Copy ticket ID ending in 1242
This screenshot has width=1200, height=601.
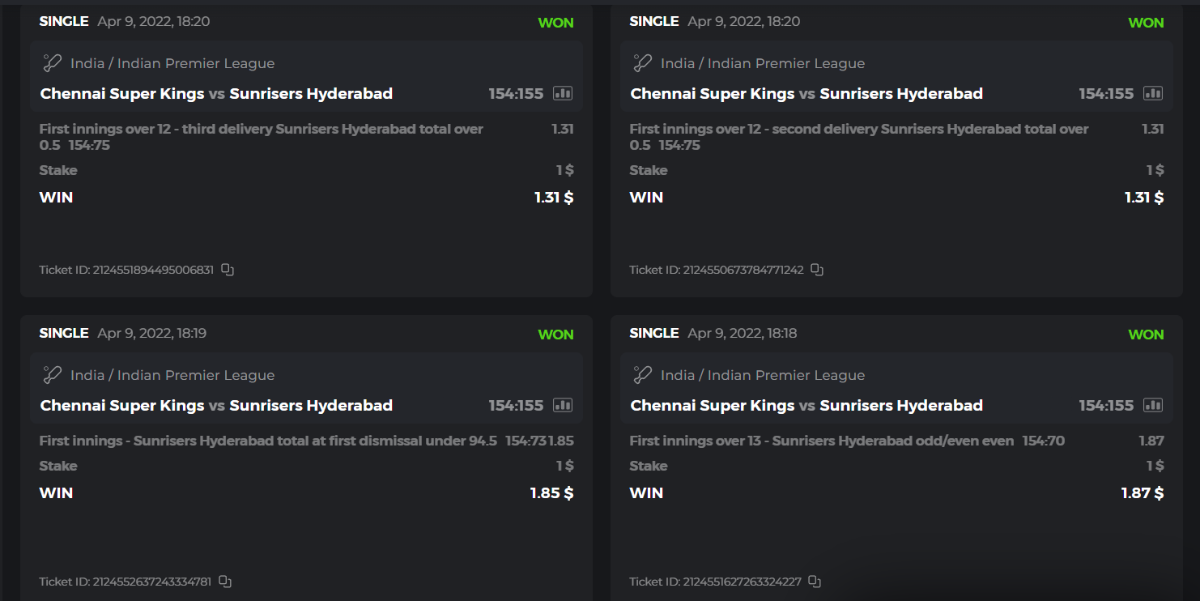[817, 270]
